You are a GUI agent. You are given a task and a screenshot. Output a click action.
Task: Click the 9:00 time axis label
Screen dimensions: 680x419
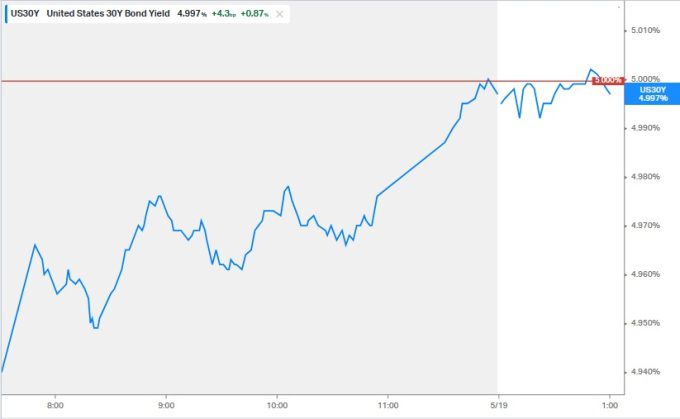click(x=166, y=405)
